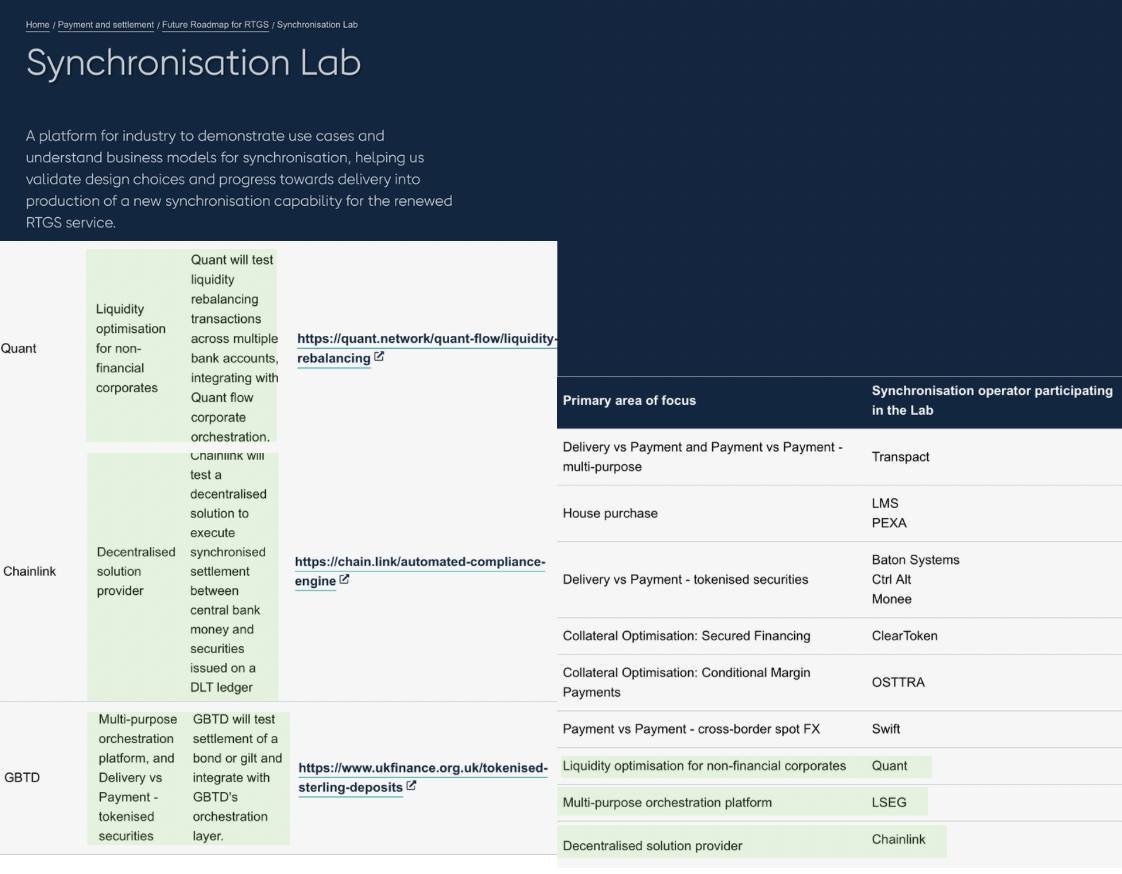Click the 'Quant will test liquidity rebalancing' description
This screenshot has height=874, width=1122.
234,348
